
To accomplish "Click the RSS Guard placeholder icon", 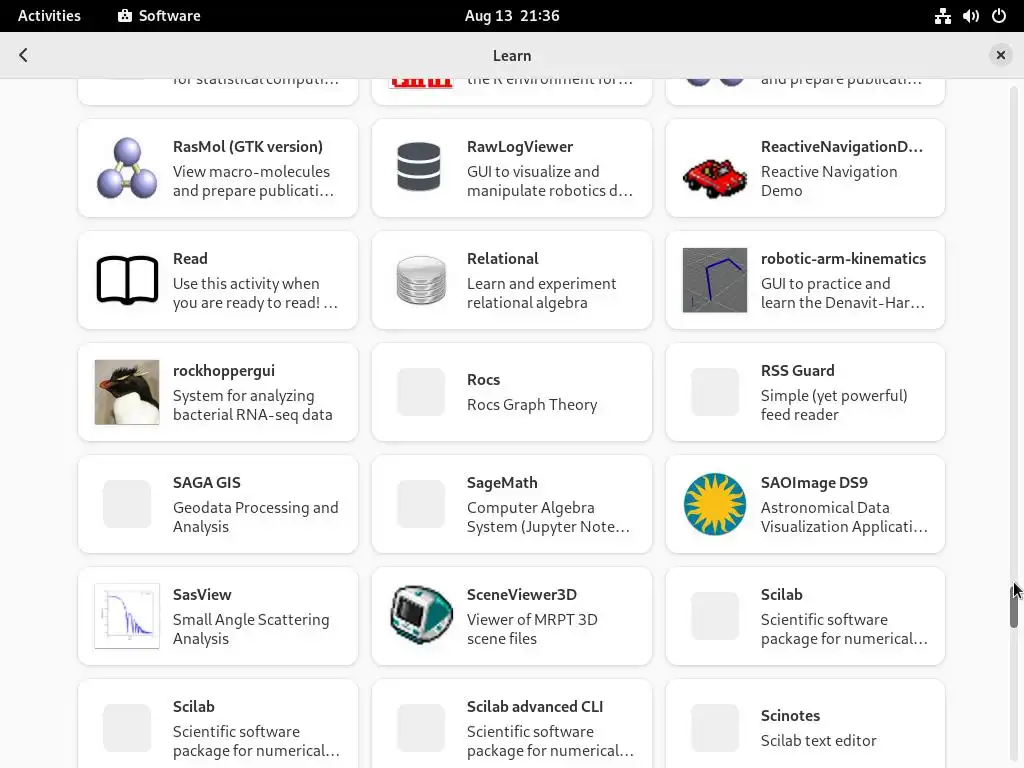I will tap(715, 392).
